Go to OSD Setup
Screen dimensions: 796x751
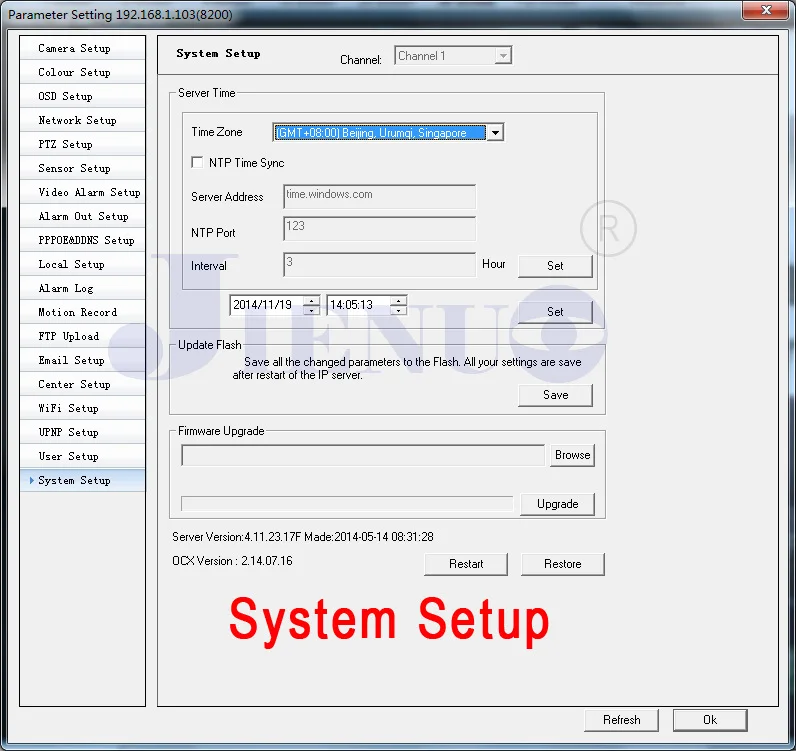(x=82, y=96)
